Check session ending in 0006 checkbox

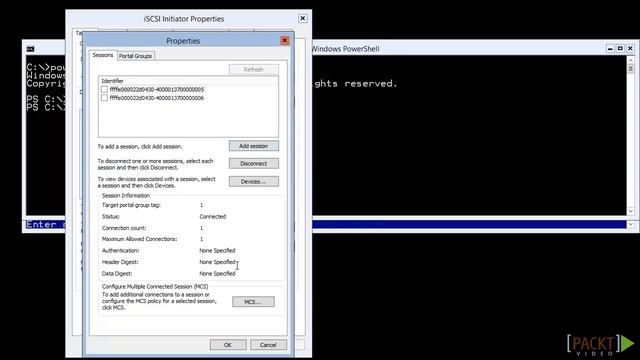tap(104, 98)
